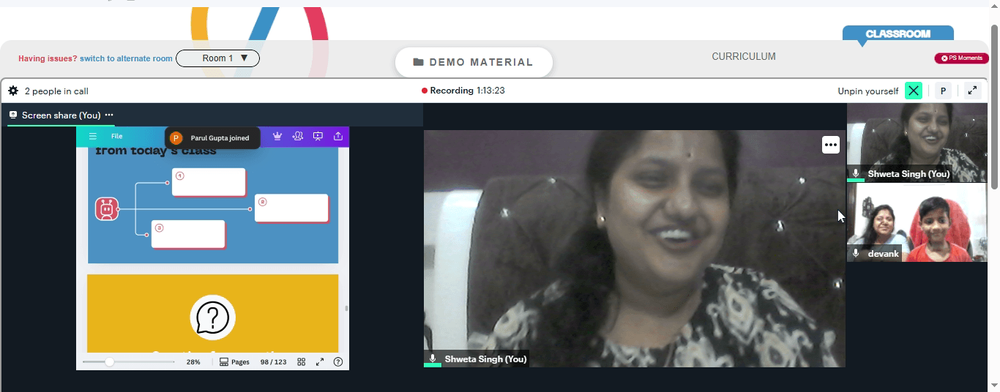This screenshot has height=392, width=1000.
Task: Open the call settings gear icon
Action: coord(13,91)
